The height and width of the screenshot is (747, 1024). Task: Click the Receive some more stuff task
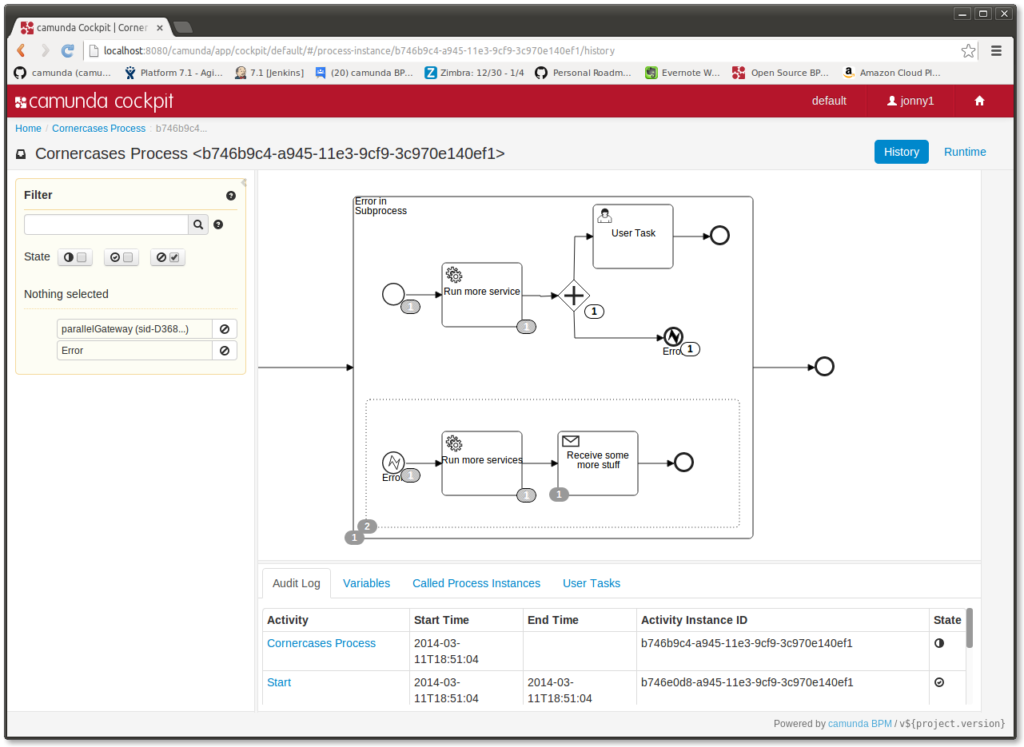click(597, 462)
